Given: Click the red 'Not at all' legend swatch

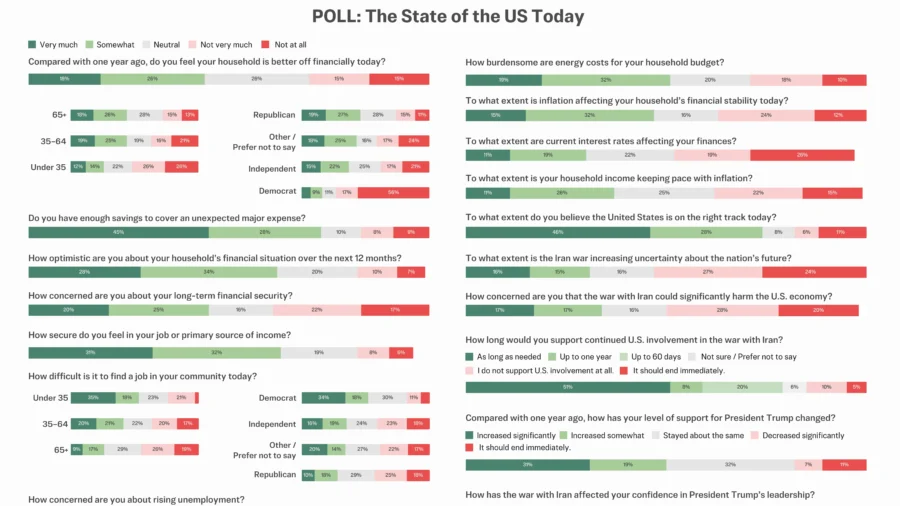Looking at the screenshot, I should [265, 45].
